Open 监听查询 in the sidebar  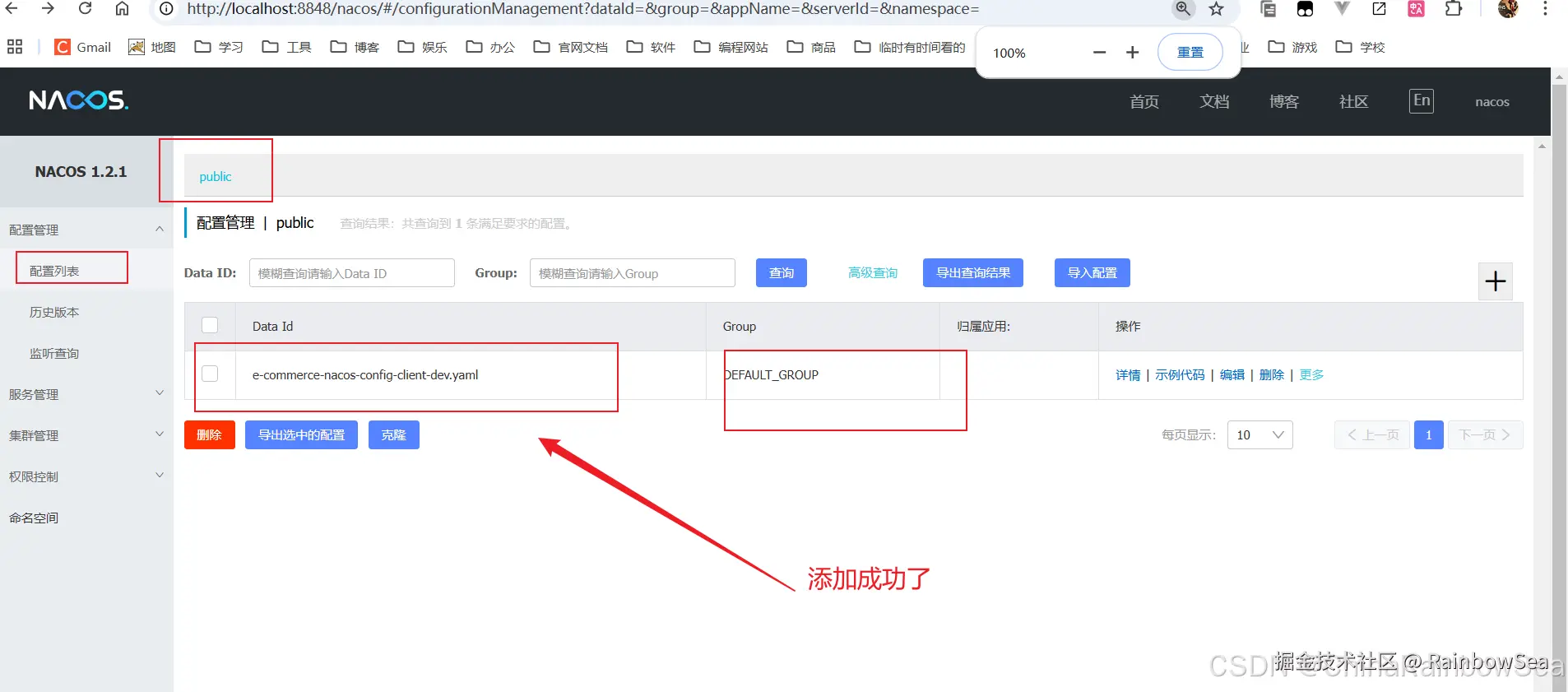54,353
